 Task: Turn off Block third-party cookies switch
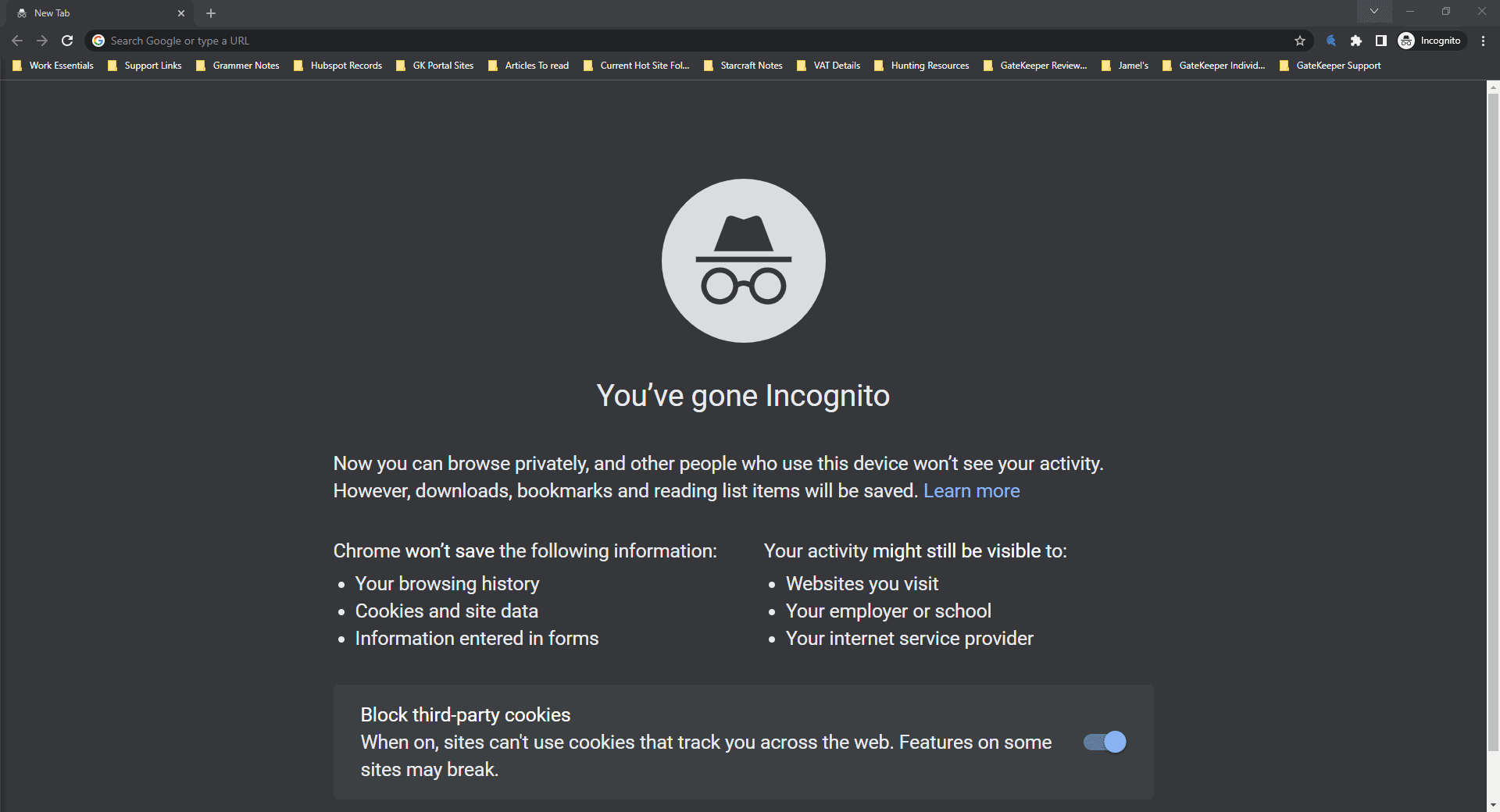(x=1105, y=742)
